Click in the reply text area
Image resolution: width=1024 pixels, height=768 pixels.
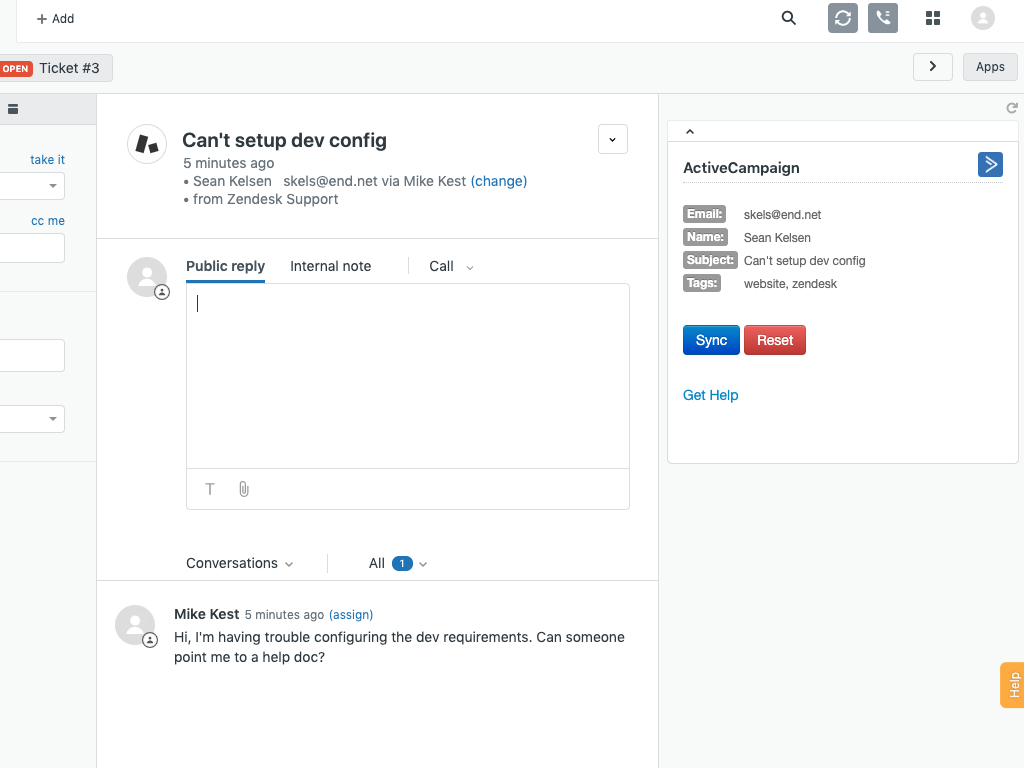(x=407, y=375)
